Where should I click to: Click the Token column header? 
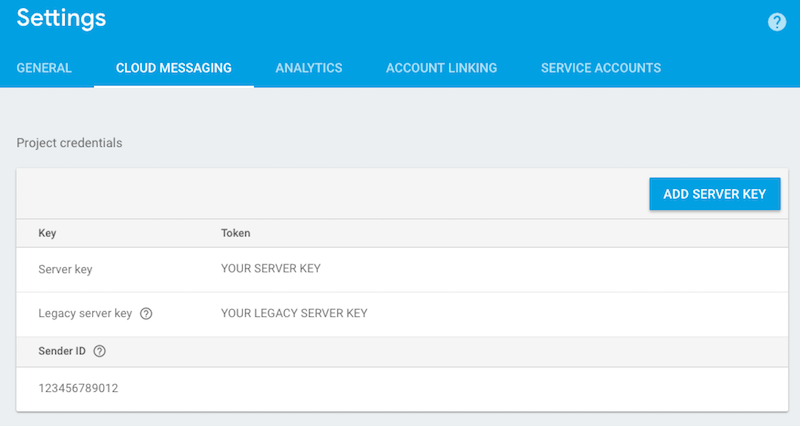point(235,233)
